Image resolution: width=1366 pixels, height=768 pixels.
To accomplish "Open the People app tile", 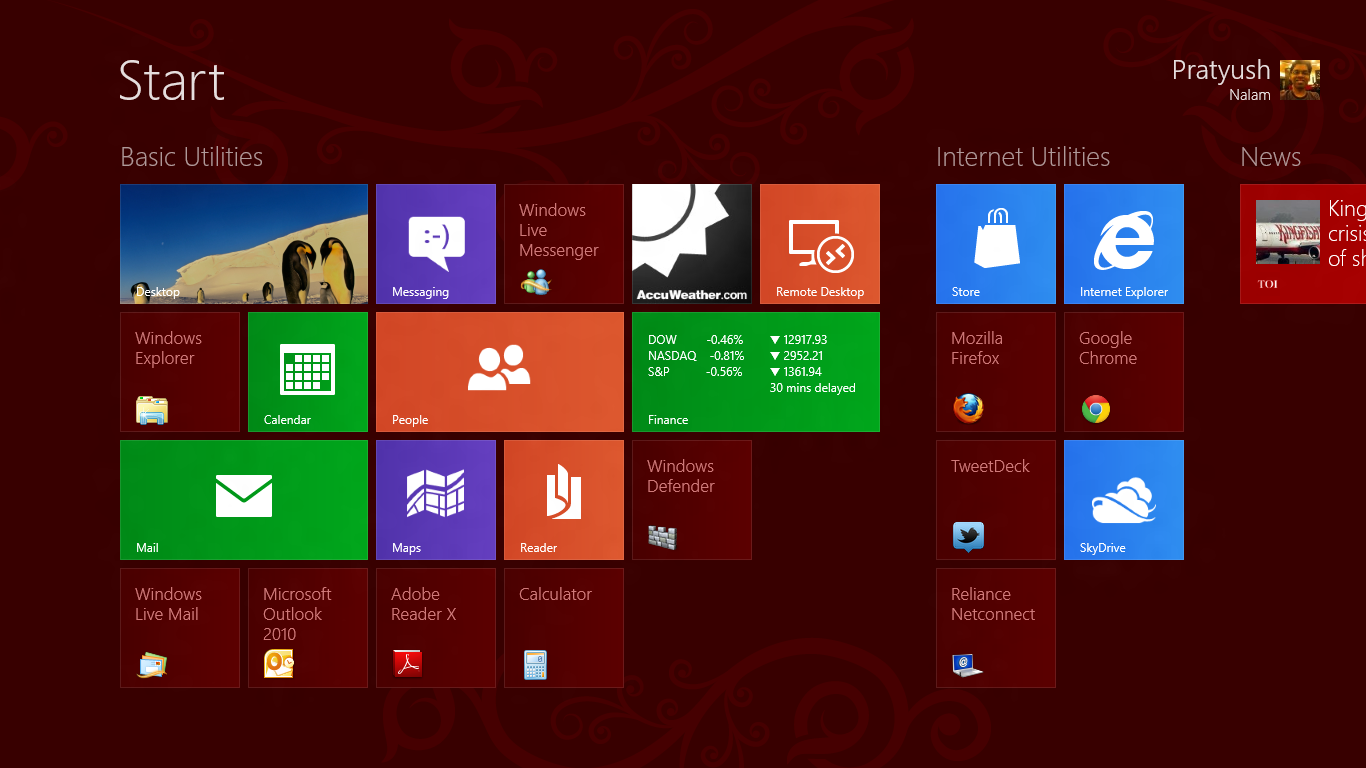I will click(500, 372).
